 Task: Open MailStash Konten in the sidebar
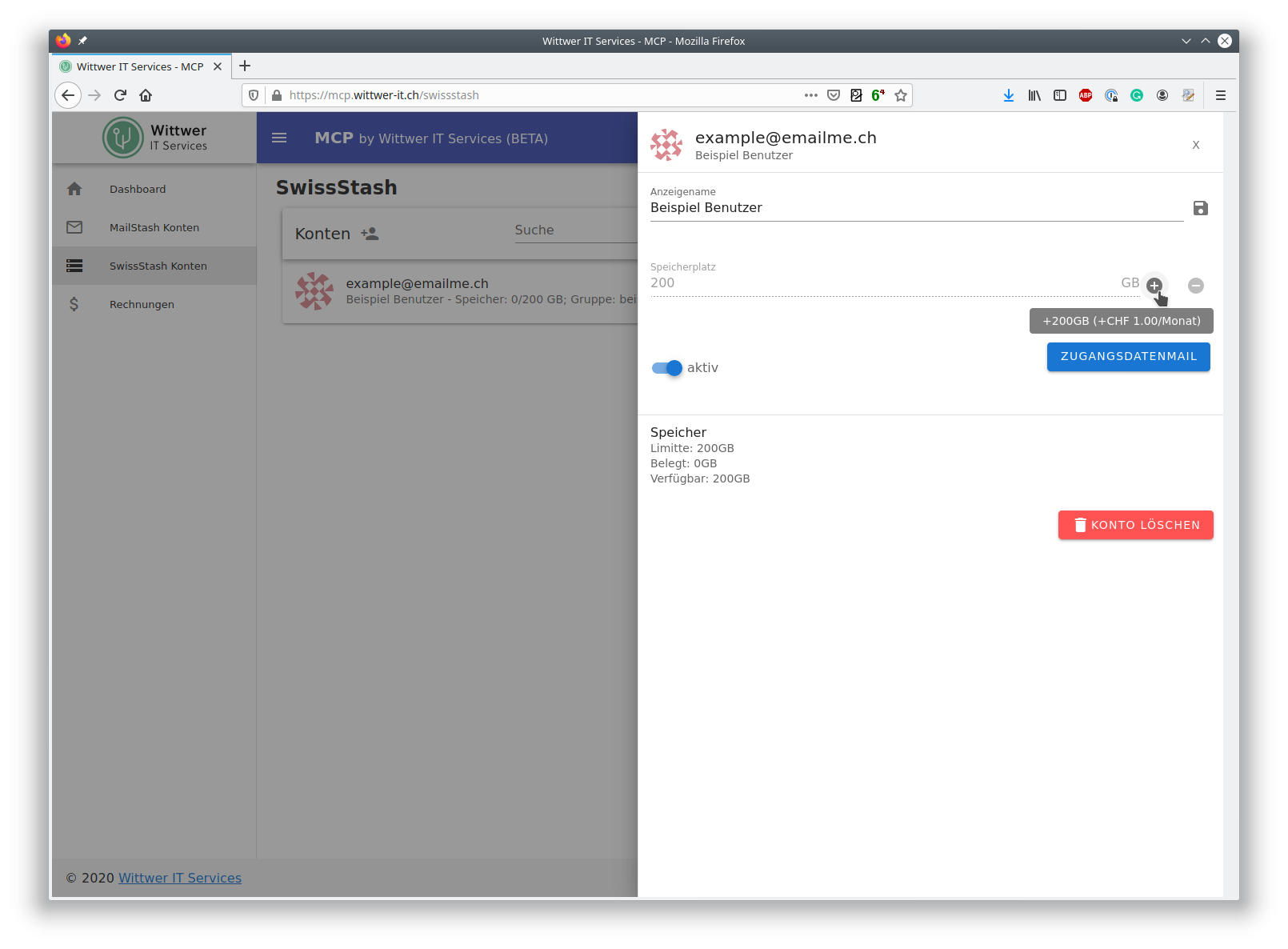tap(154, 227)
